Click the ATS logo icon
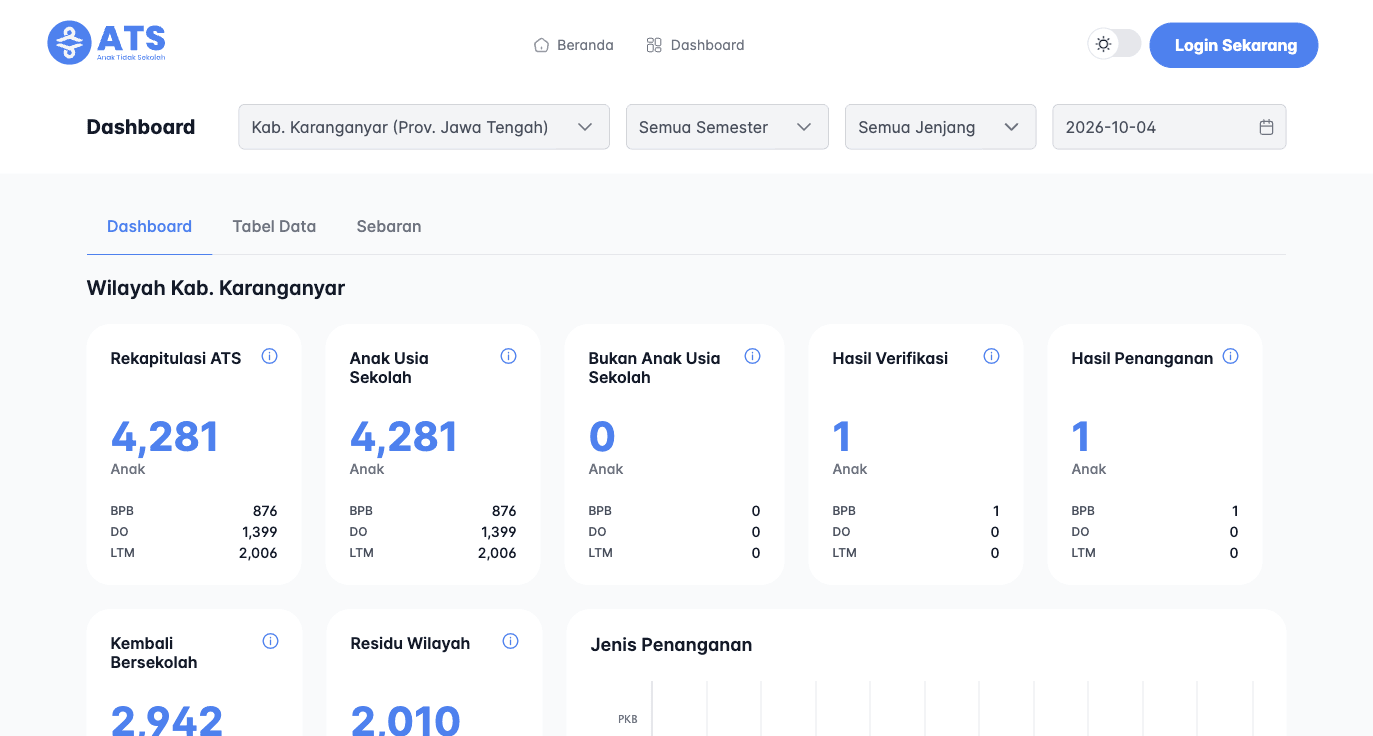The width and height of the screenshot is (1373, 736). 69,43
